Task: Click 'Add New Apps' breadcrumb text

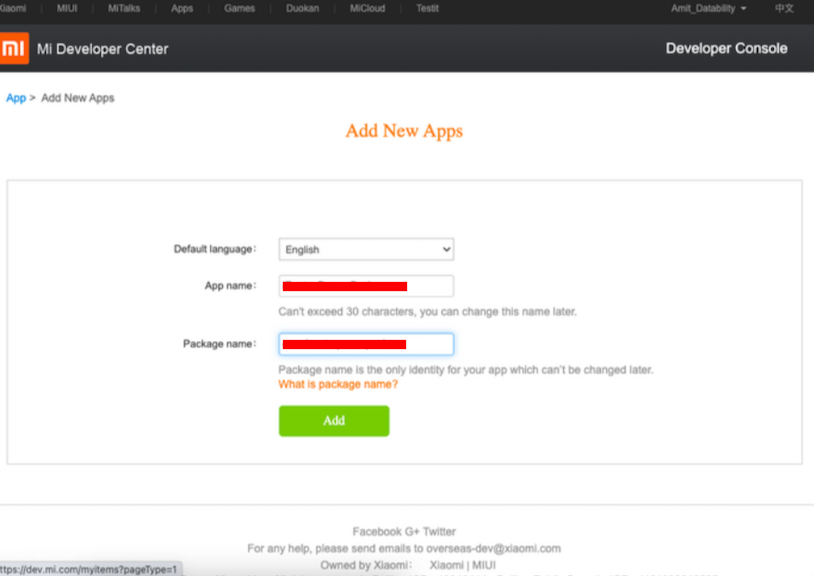Action: 78,98
